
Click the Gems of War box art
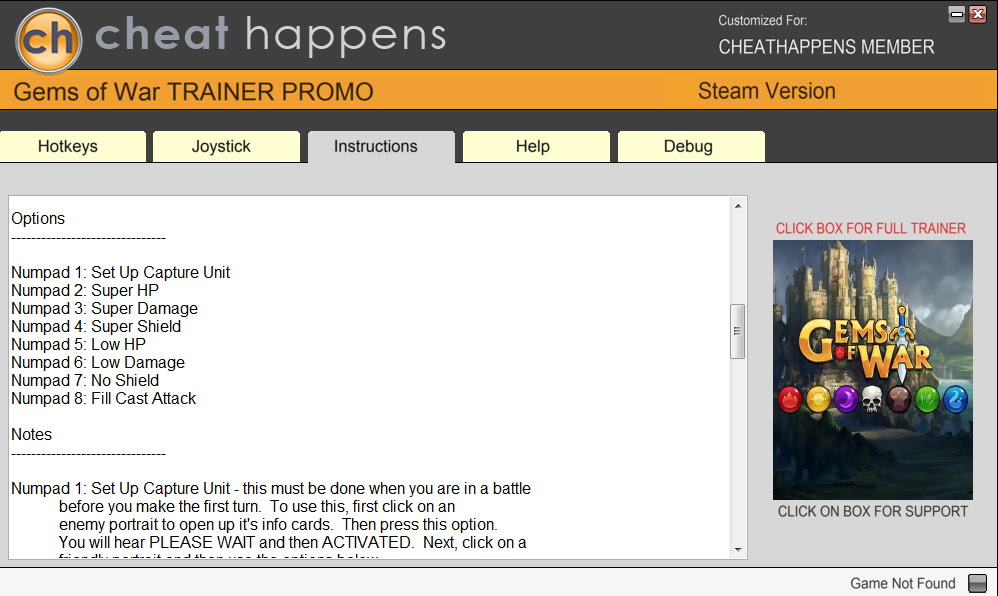click(x=873, y=370)
